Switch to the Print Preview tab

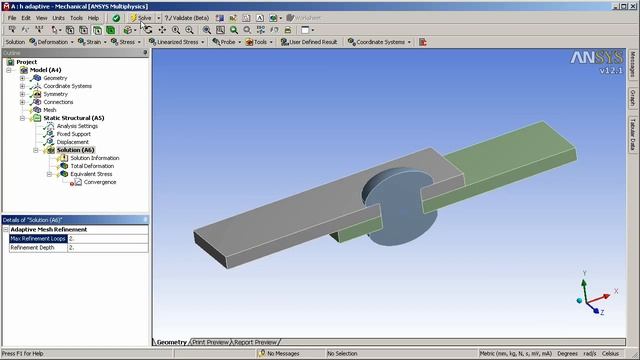tap(211, 342)
